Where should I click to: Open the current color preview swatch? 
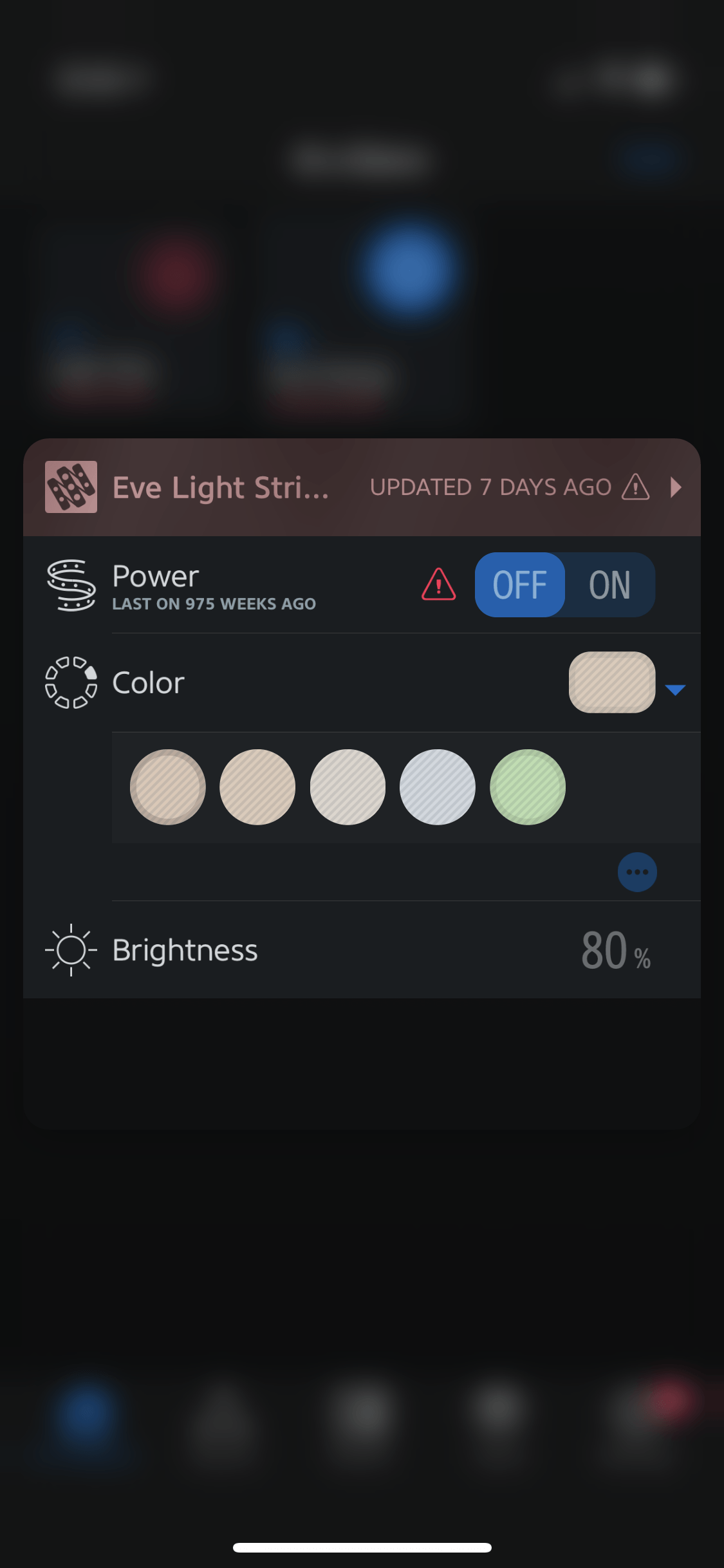pyautogui.click(x=612, y=682)
